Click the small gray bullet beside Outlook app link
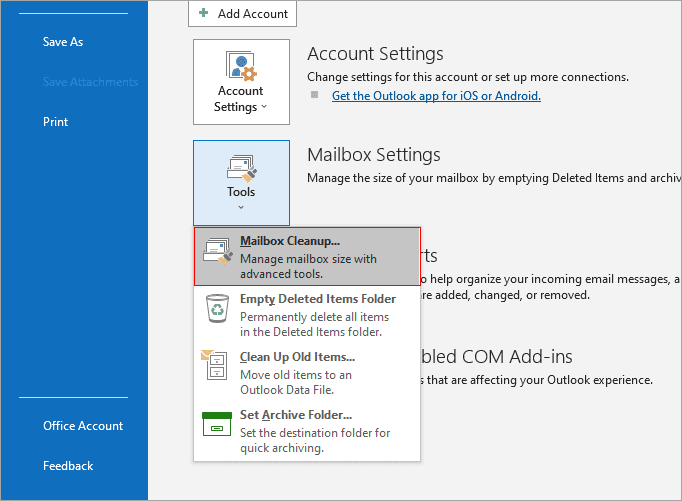This screenshot has height=501, width=682. [x=314, y=94]
